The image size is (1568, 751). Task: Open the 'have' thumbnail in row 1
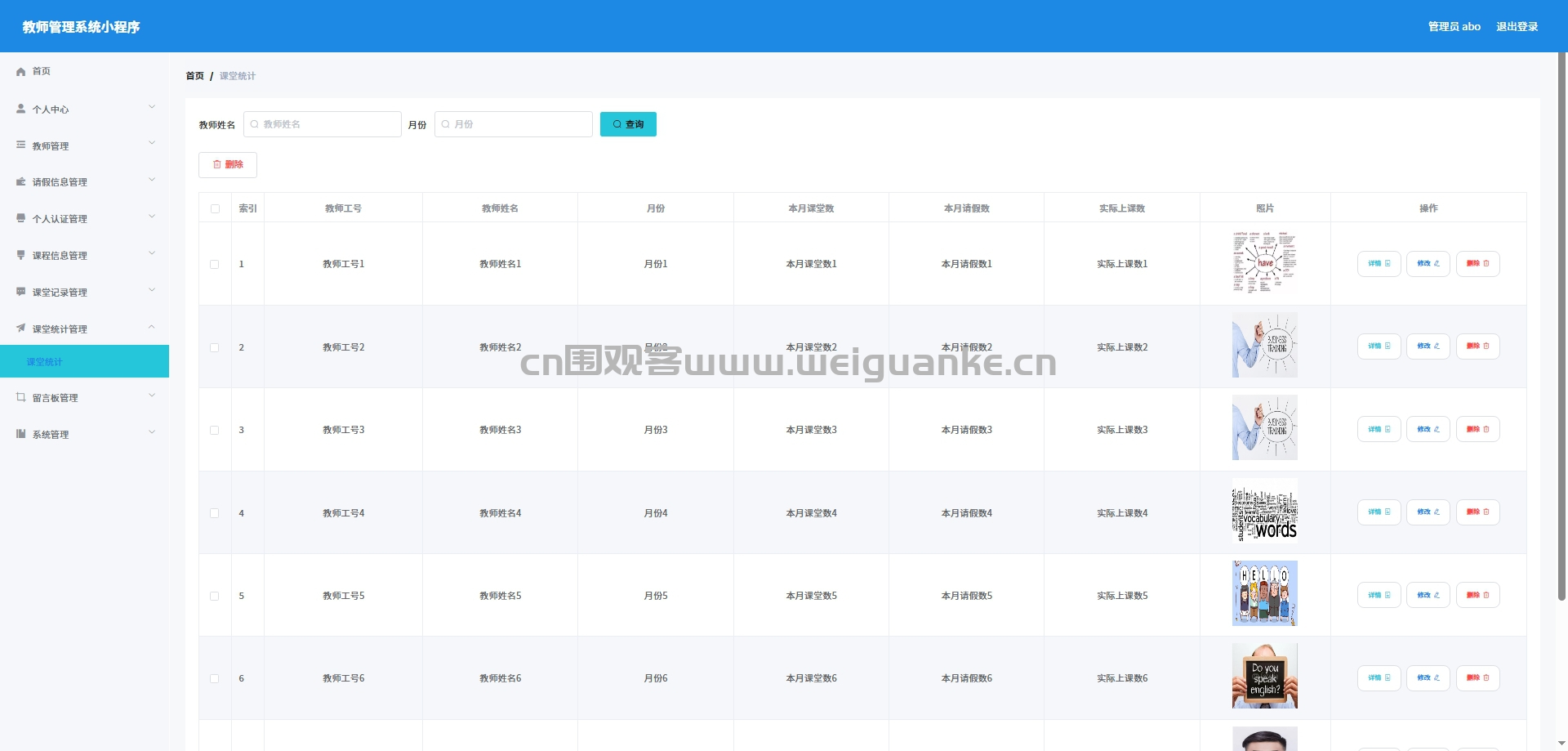[x=1265, y=263]
